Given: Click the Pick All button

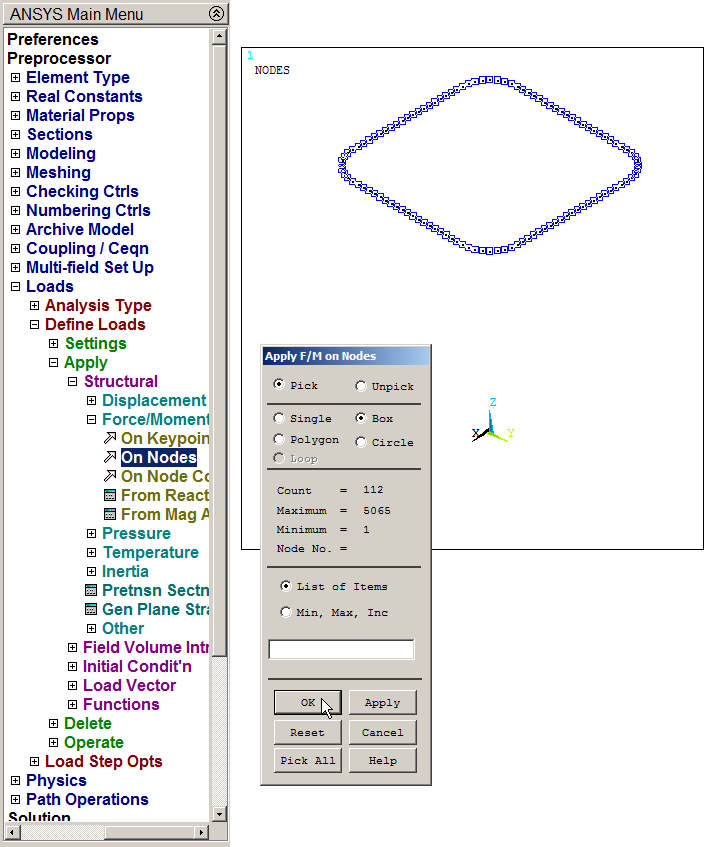Looking at the screenshot, I should tap(307, 760).
